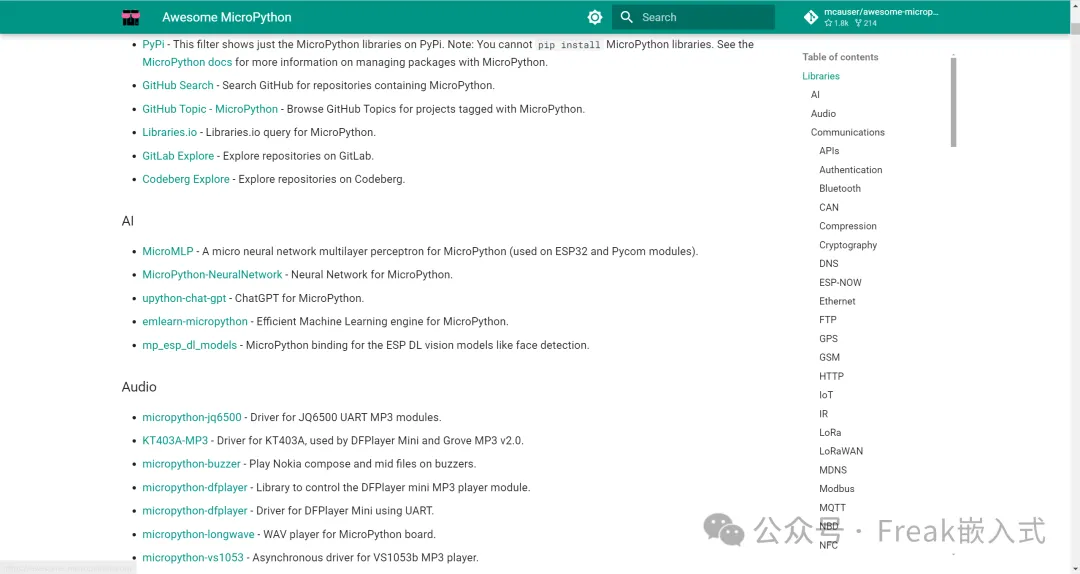Click the Awesome MicroPython logo icon

(x=131, y=17)
